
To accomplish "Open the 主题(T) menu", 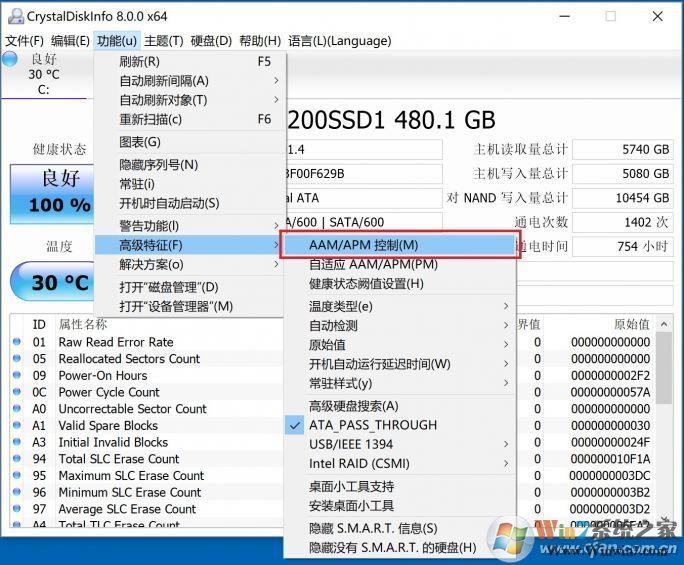I will point(164,41).
